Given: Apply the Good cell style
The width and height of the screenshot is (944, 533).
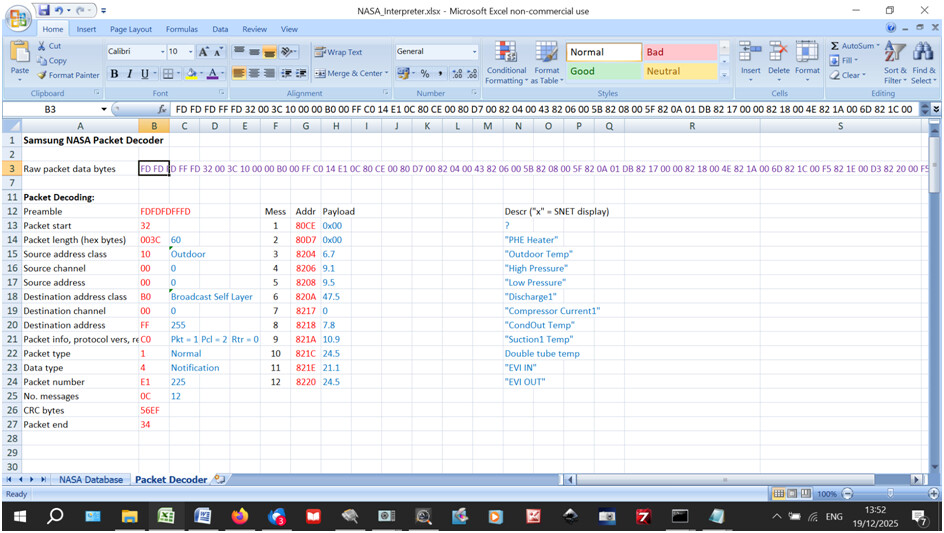Looking at the screenshot, I should [x=603, y=72].
